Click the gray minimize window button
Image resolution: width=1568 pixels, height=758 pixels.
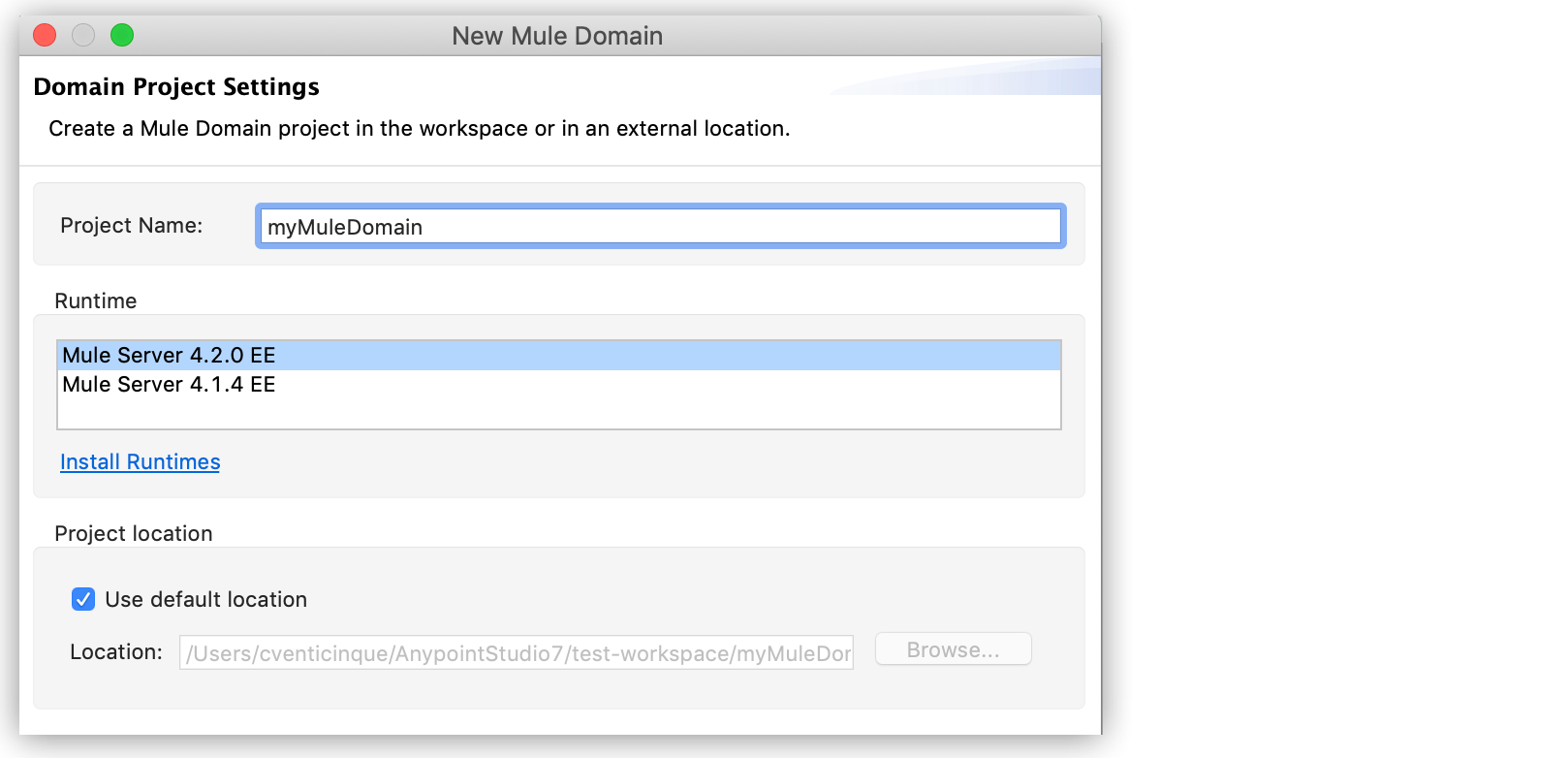83,36
